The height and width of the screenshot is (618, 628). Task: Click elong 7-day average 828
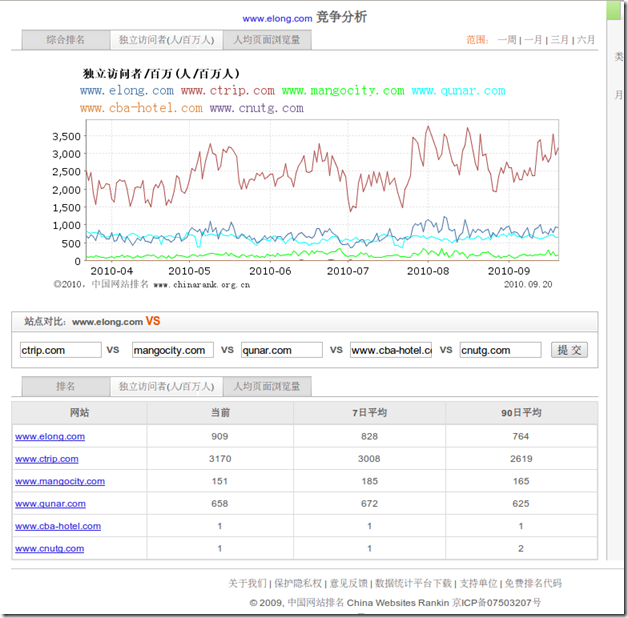[369, 436]
